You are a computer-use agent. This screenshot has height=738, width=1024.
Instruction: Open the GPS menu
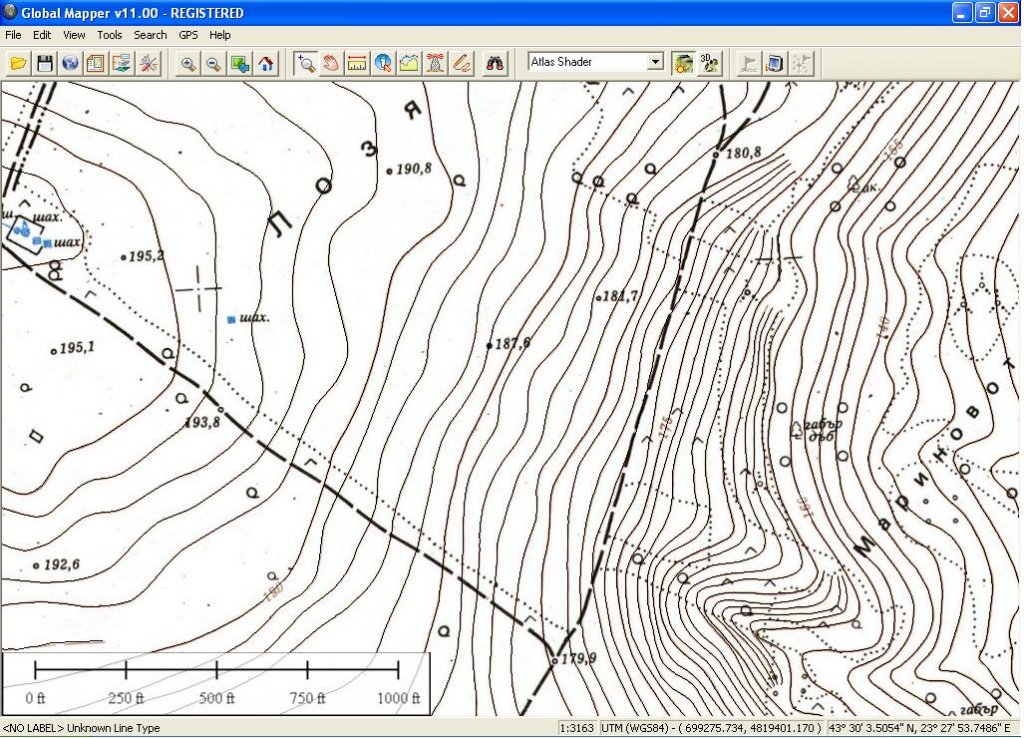(188, 35)
